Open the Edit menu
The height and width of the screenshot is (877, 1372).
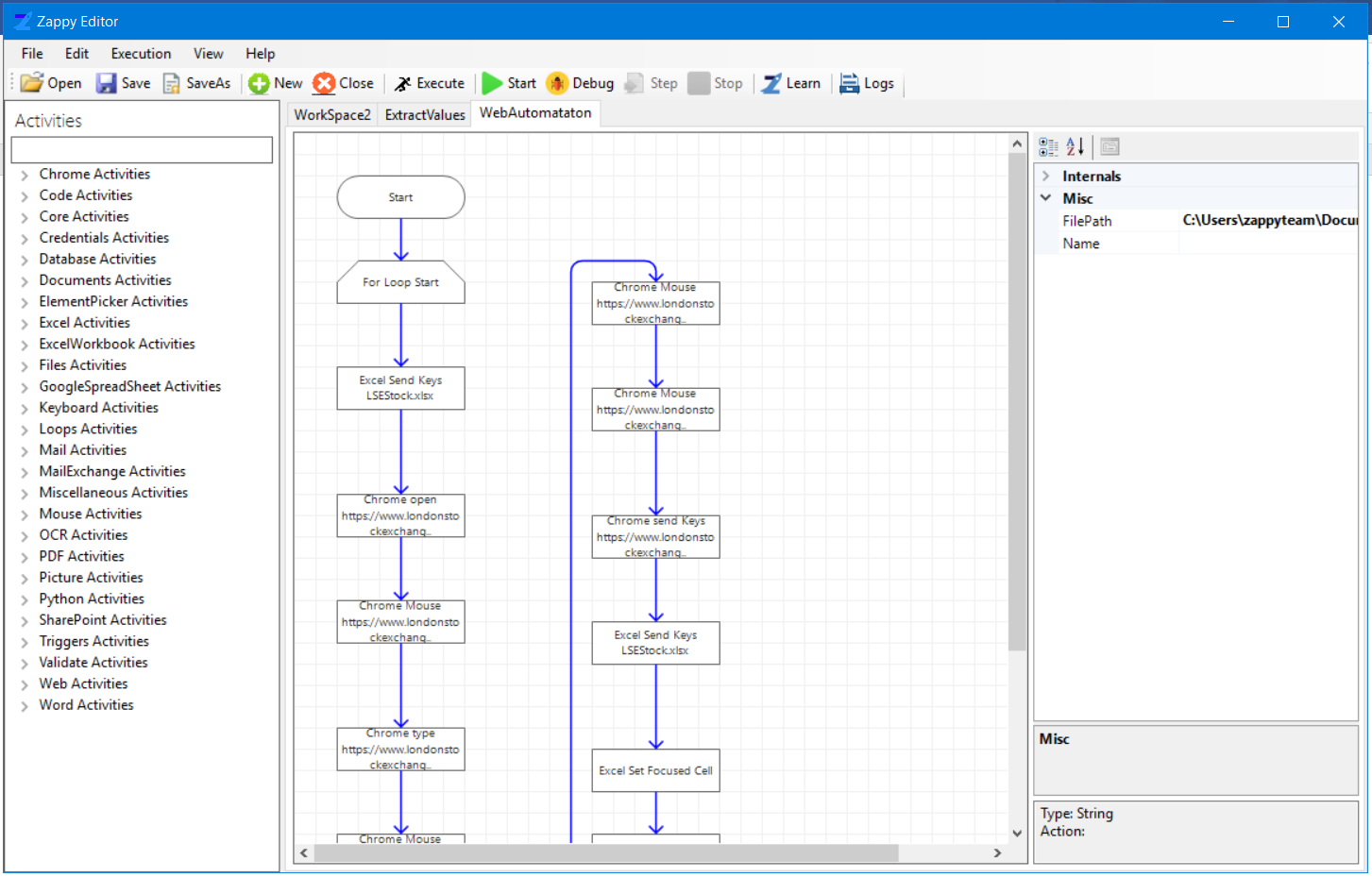point(76,54)
